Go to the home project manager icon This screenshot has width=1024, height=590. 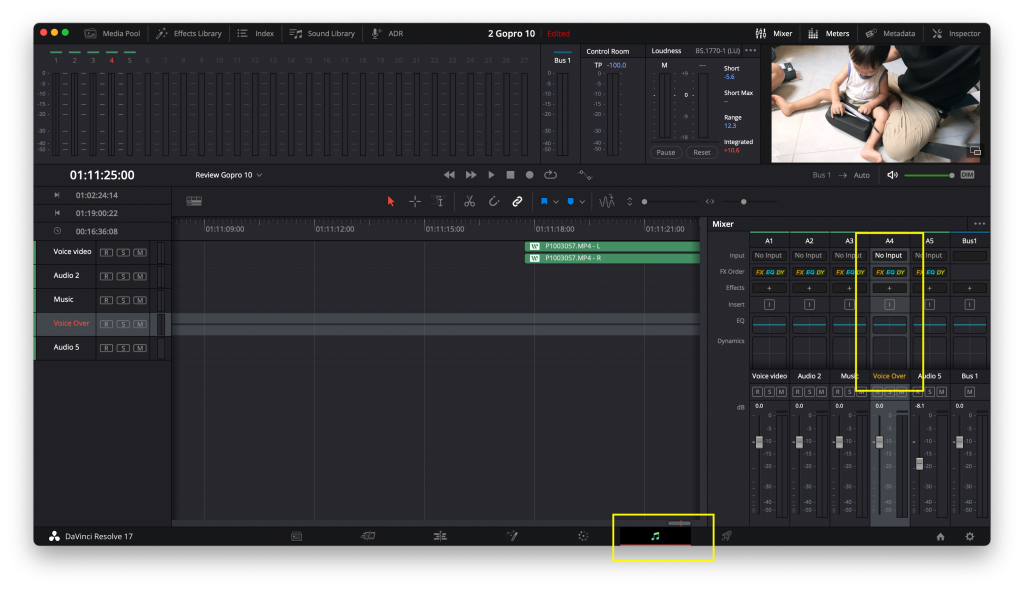(x=940, y=536)
